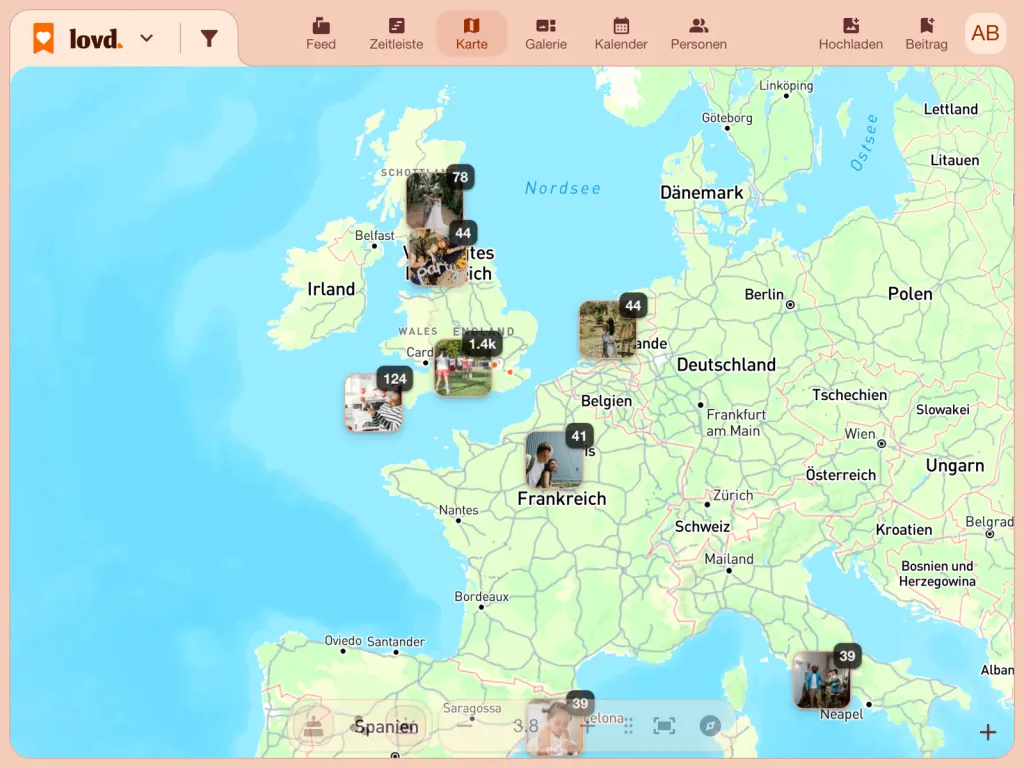Click the Ungarn map label

click(x=955, y=466)
